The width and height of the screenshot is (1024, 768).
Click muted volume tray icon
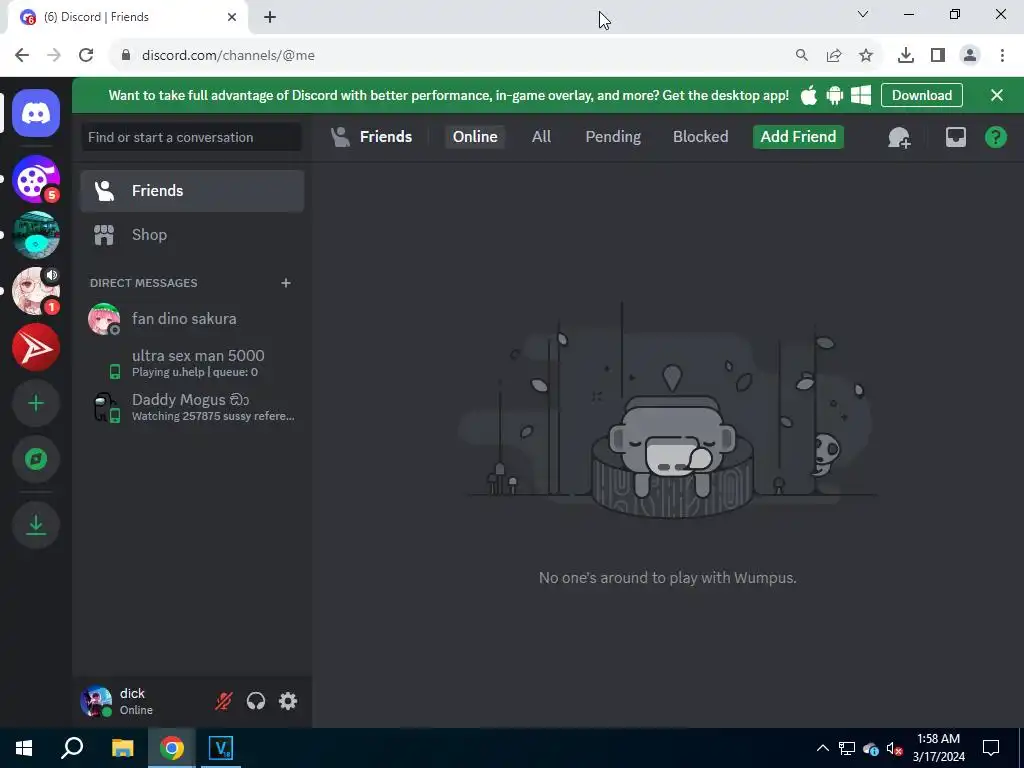(x=894, y=748)
